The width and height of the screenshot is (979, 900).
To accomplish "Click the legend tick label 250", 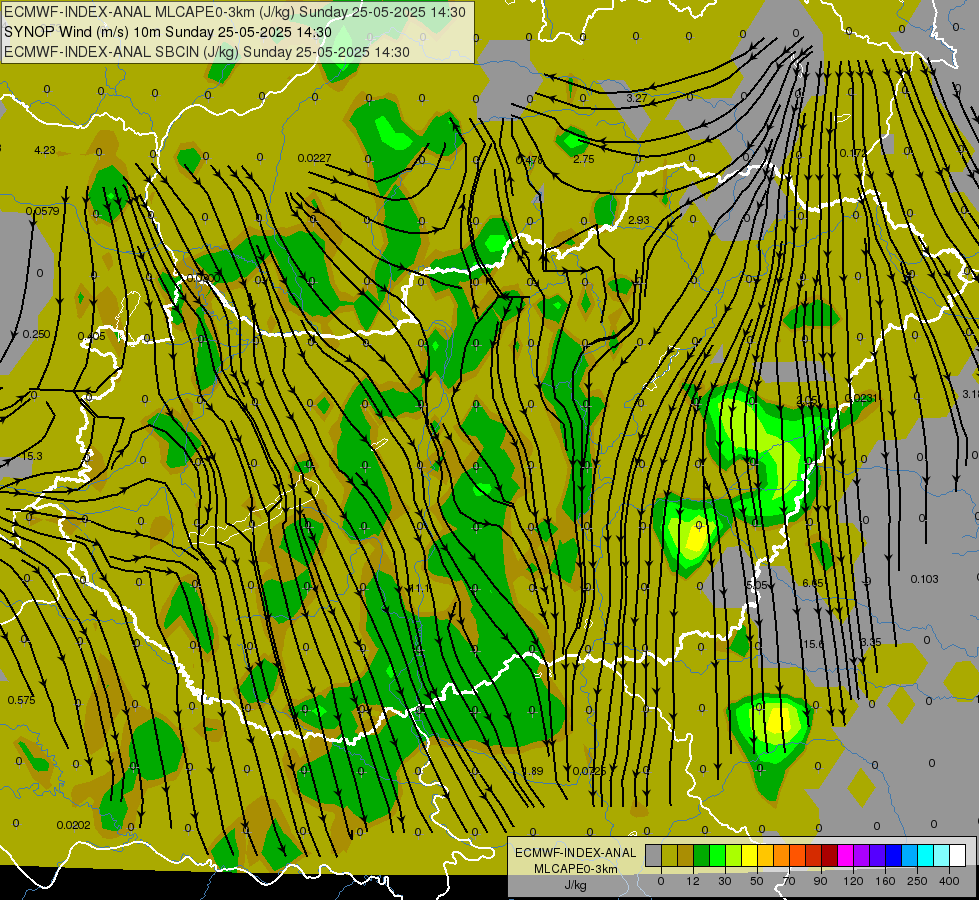I will coord(917,881).
